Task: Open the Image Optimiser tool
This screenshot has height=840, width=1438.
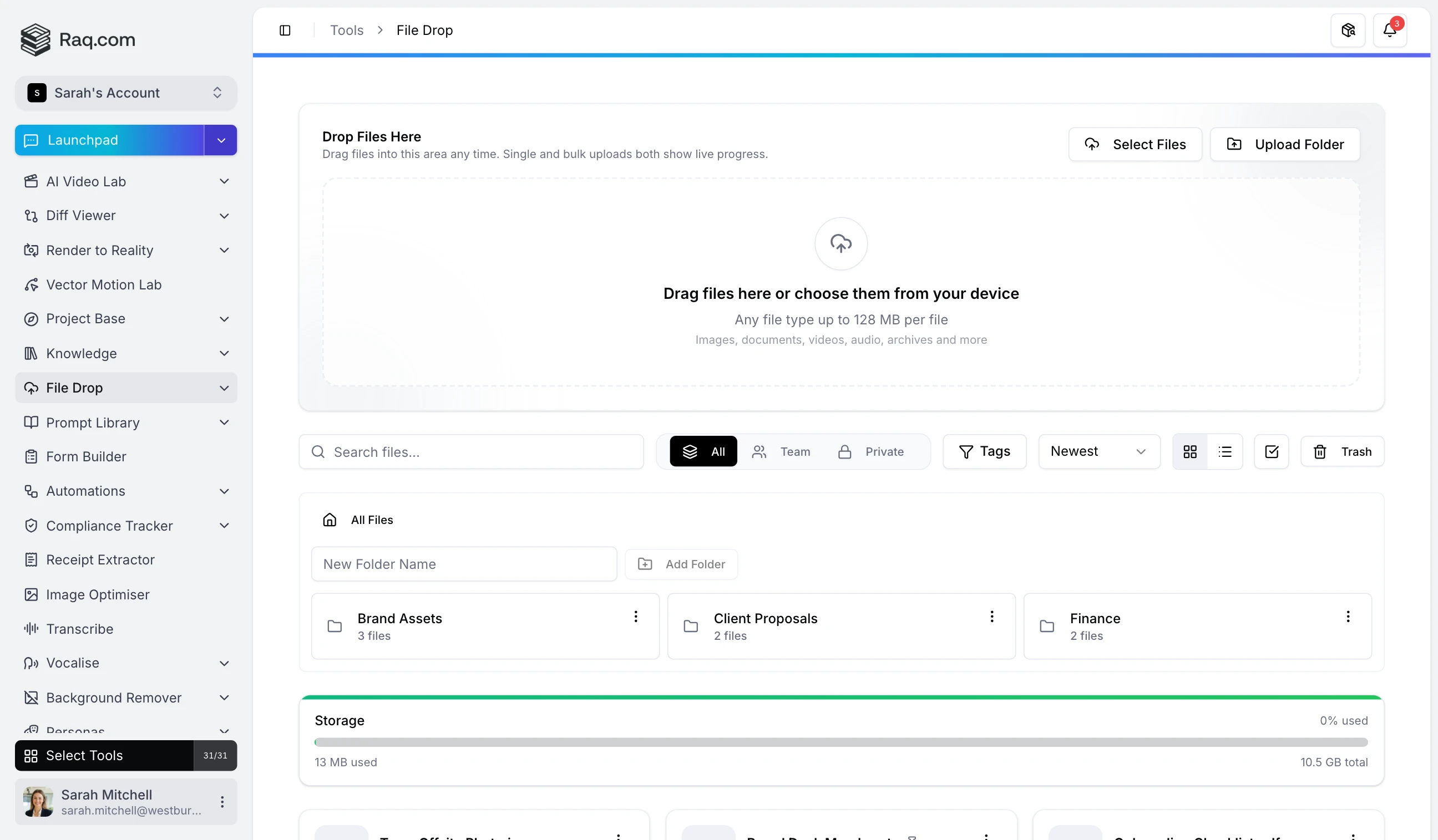Action: click(98, 594)
